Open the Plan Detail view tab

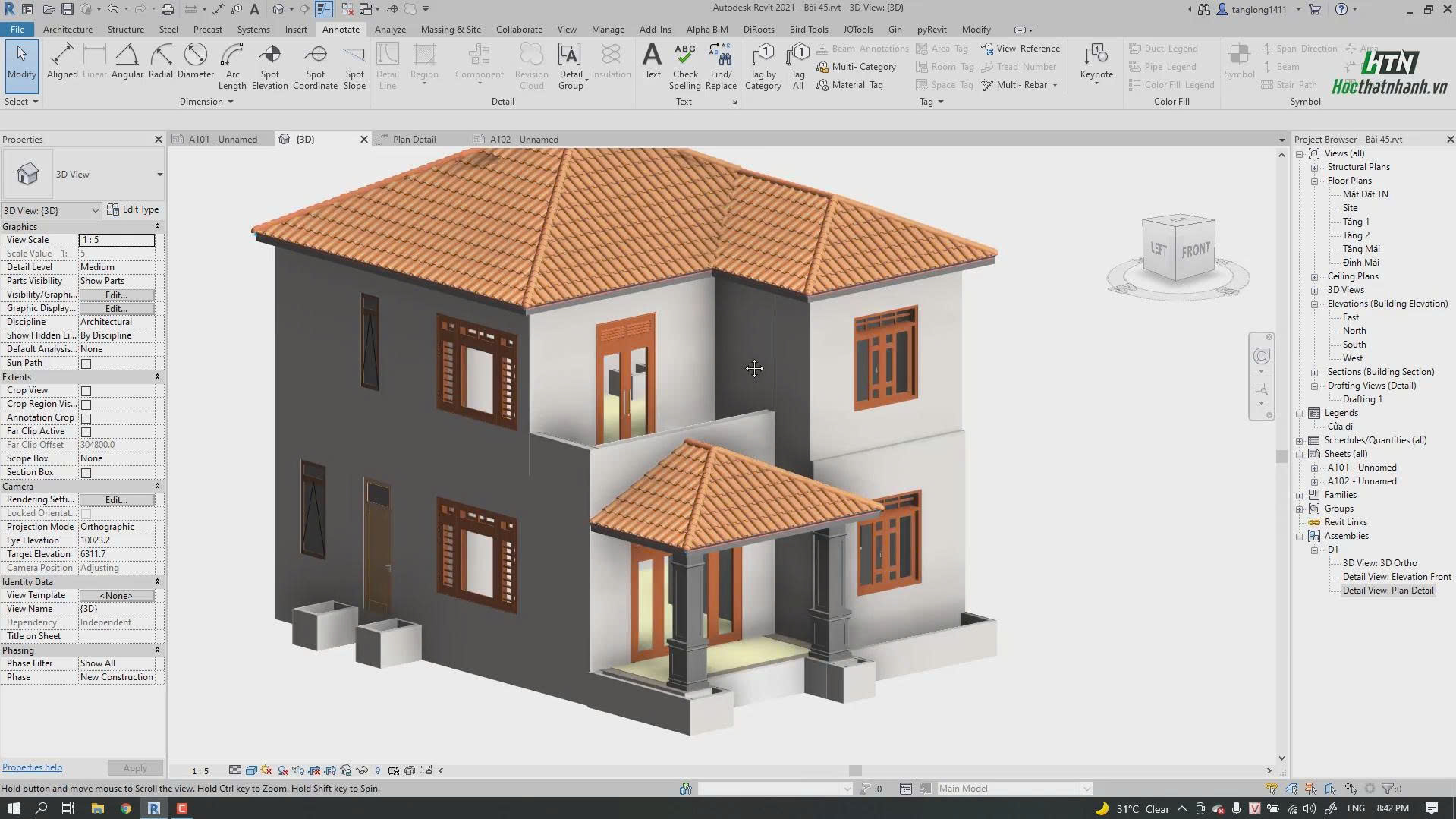pos(414,139)
